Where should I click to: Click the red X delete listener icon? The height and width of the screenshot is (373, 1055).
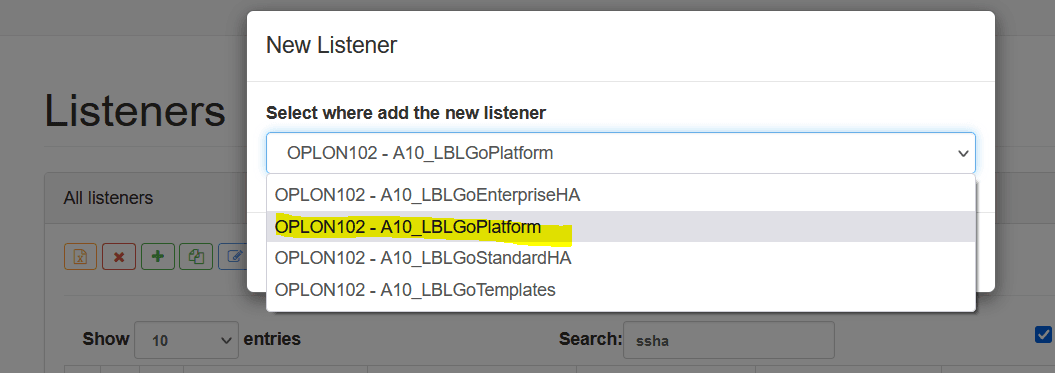coord(119,257)
